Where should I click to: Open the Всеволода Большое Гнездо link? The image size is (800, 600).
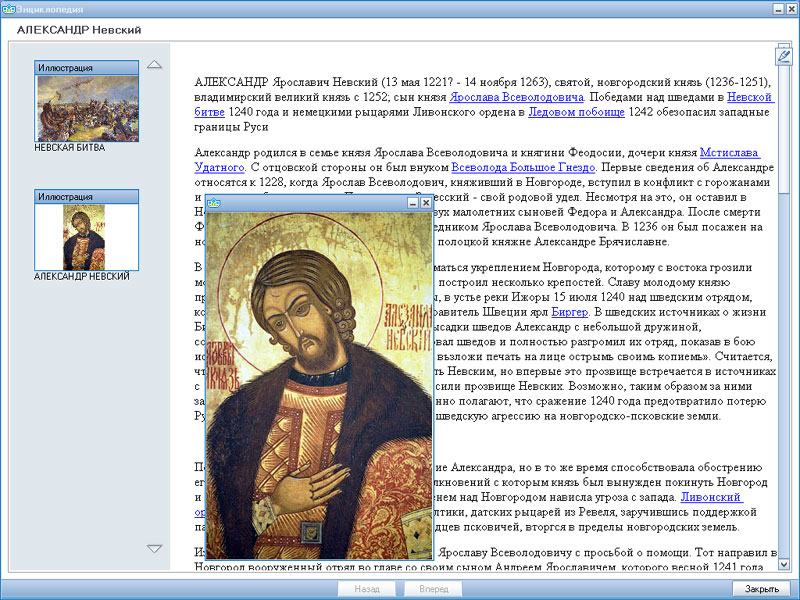(x=523, y=167)
